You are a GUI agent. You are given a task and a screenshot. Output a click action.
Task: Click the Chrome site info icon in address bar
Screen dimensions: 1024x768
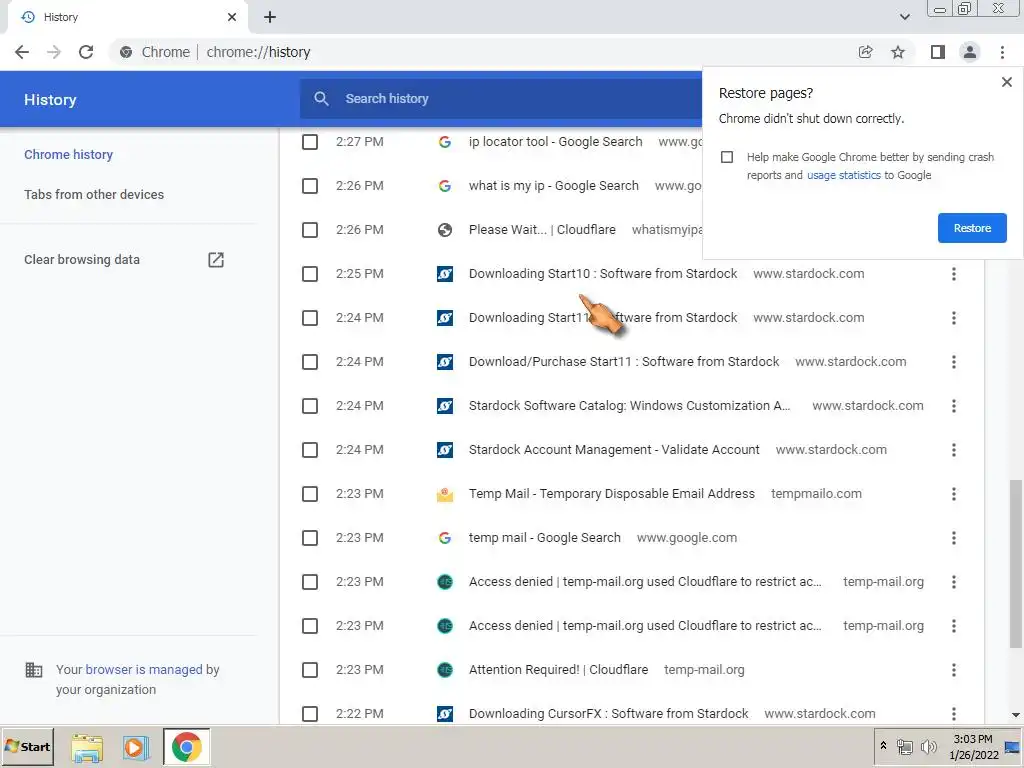coord(126,52)
